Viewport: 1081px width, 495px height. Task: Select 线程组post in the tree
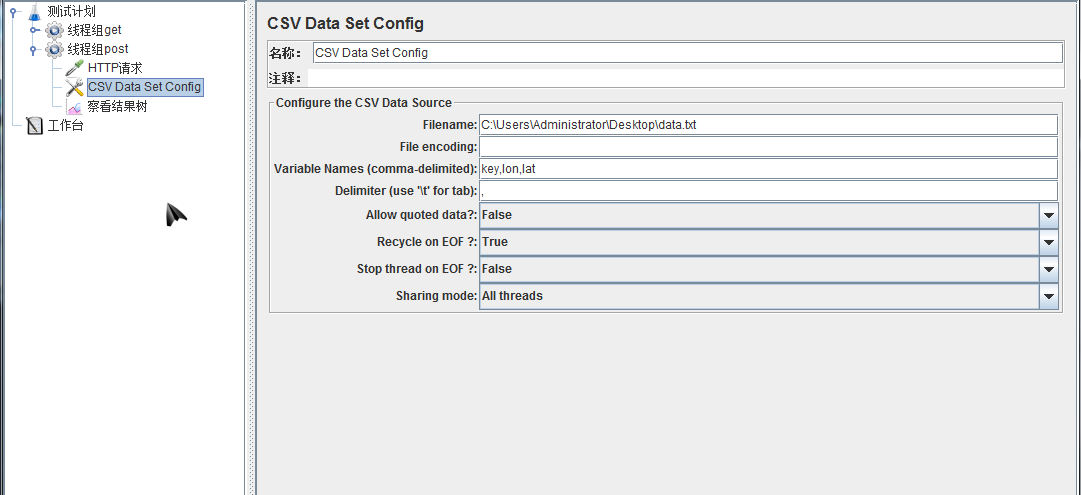pos(98,49)
